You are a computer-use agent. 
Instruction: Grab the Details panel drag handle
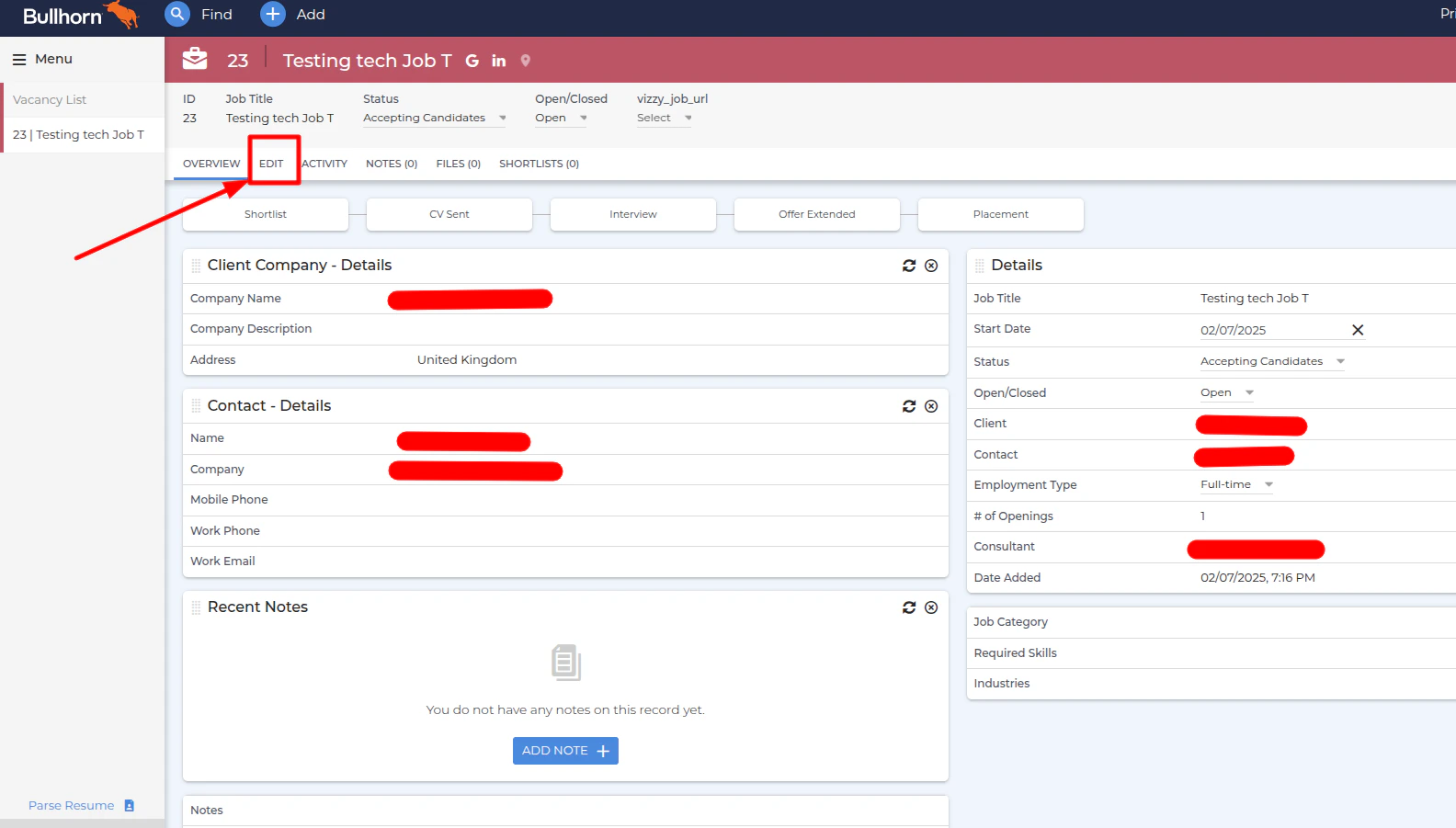pyautogui.click(x=980, y=266)
